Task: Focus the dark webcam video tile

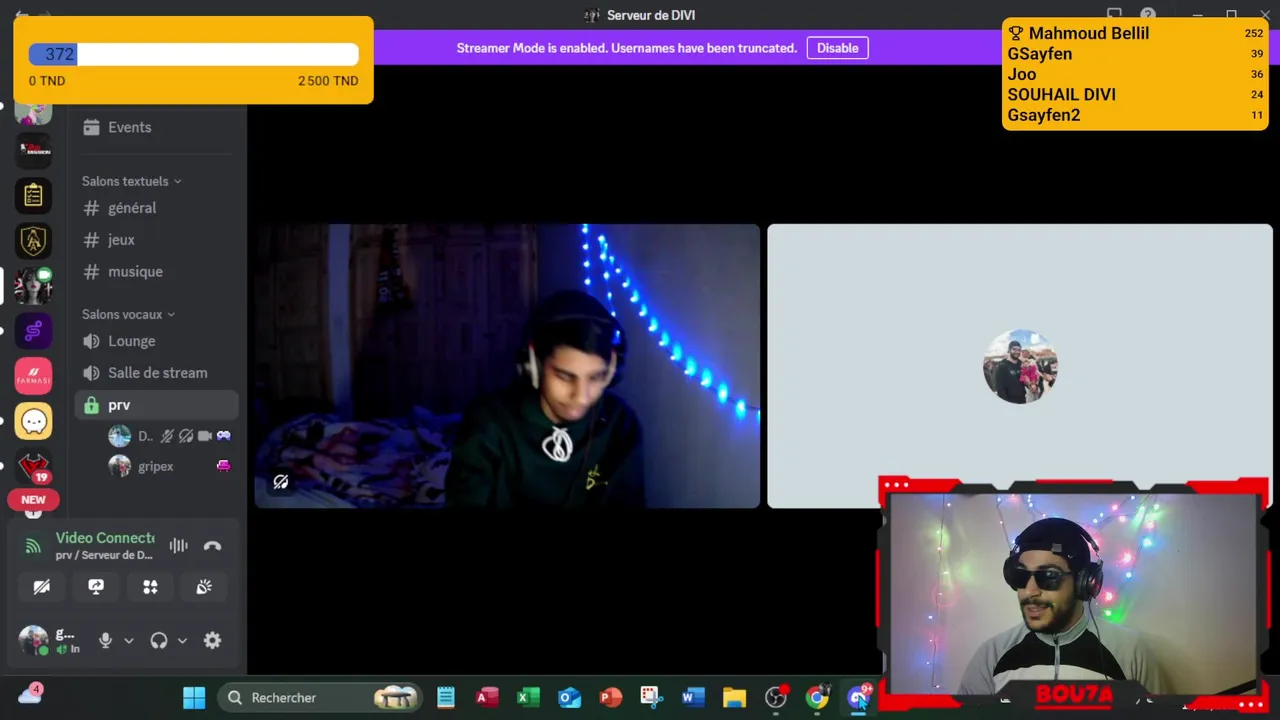Action: [x=507, y=366]
